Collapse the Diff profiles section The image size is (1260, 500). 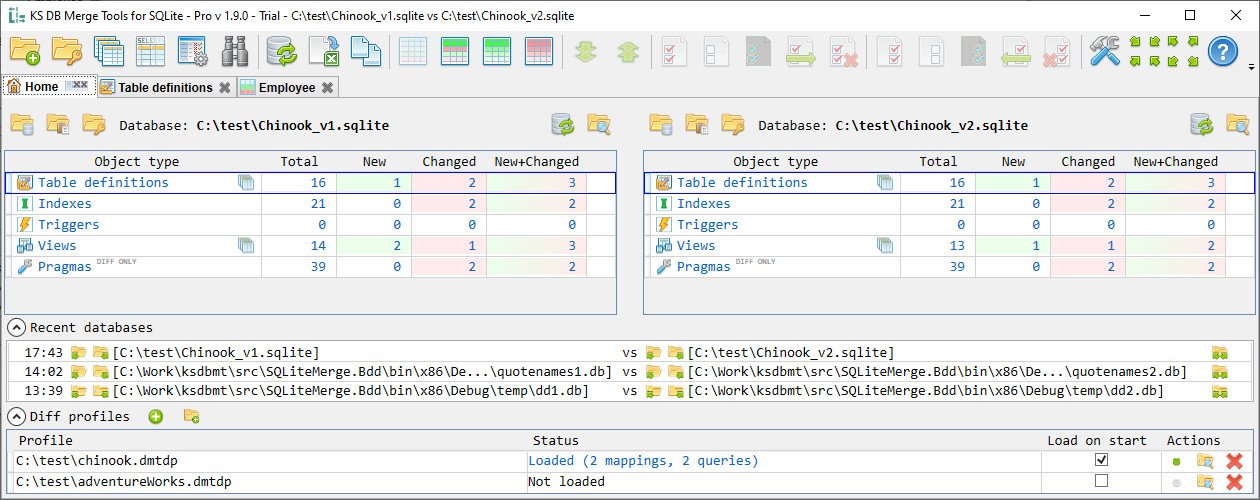[17, 416]
